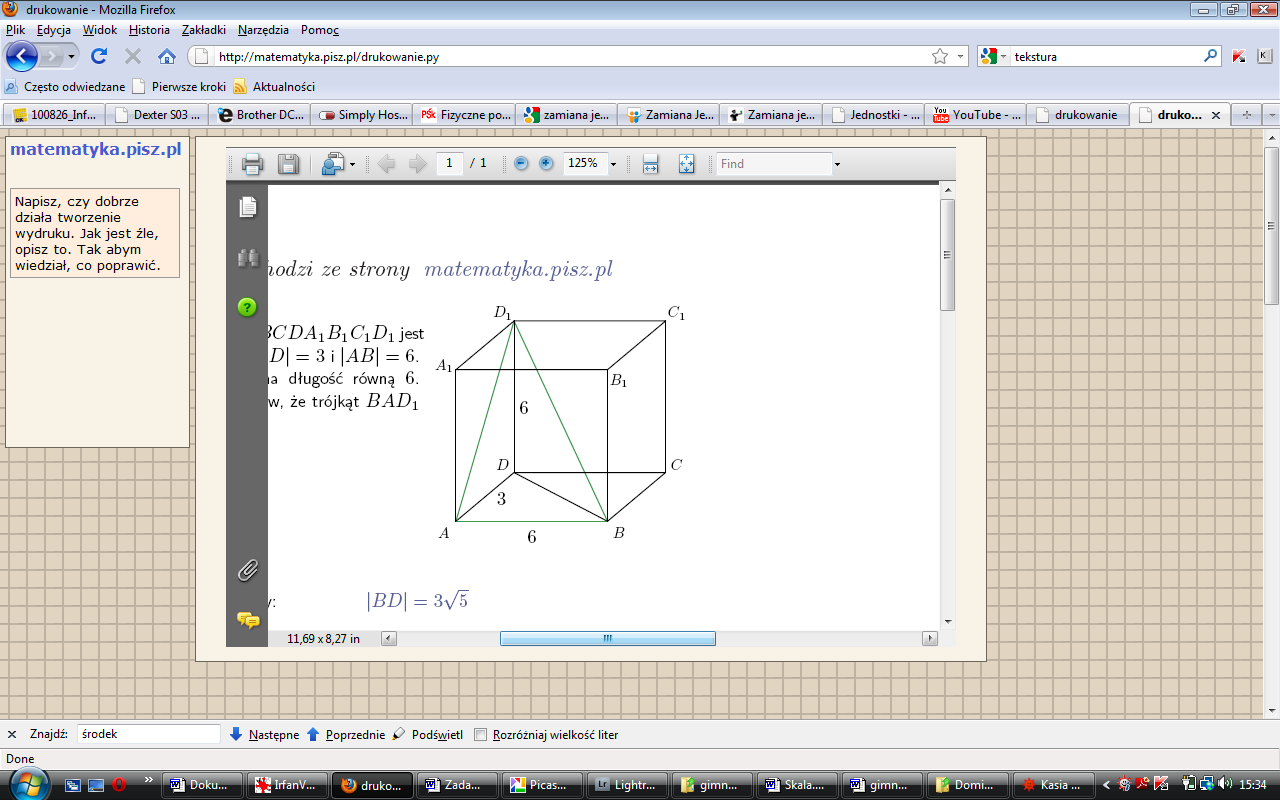
Task: Click the fit width icon
Action: (650, 164)
